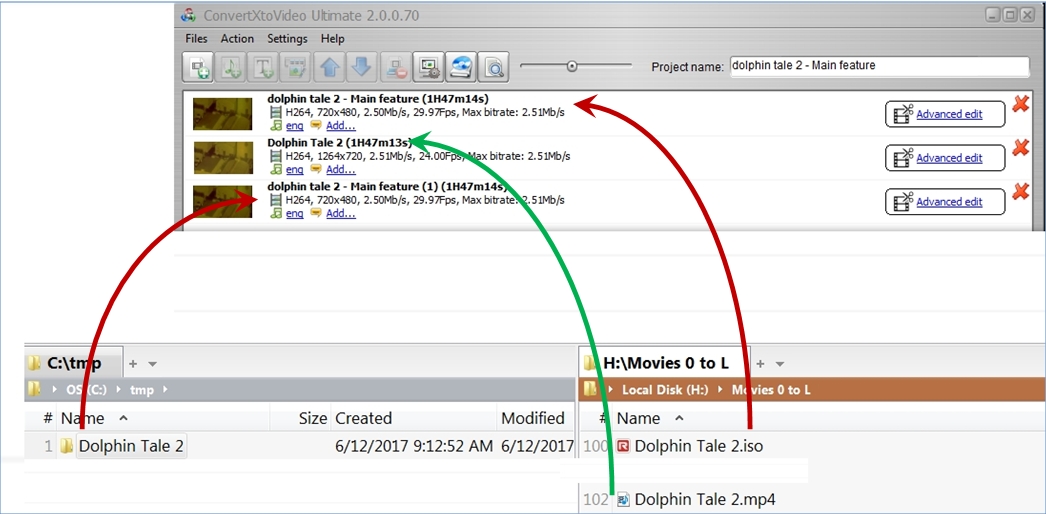
Task: Open conversion settings monitor-gear icon
Action: [428, 67]
